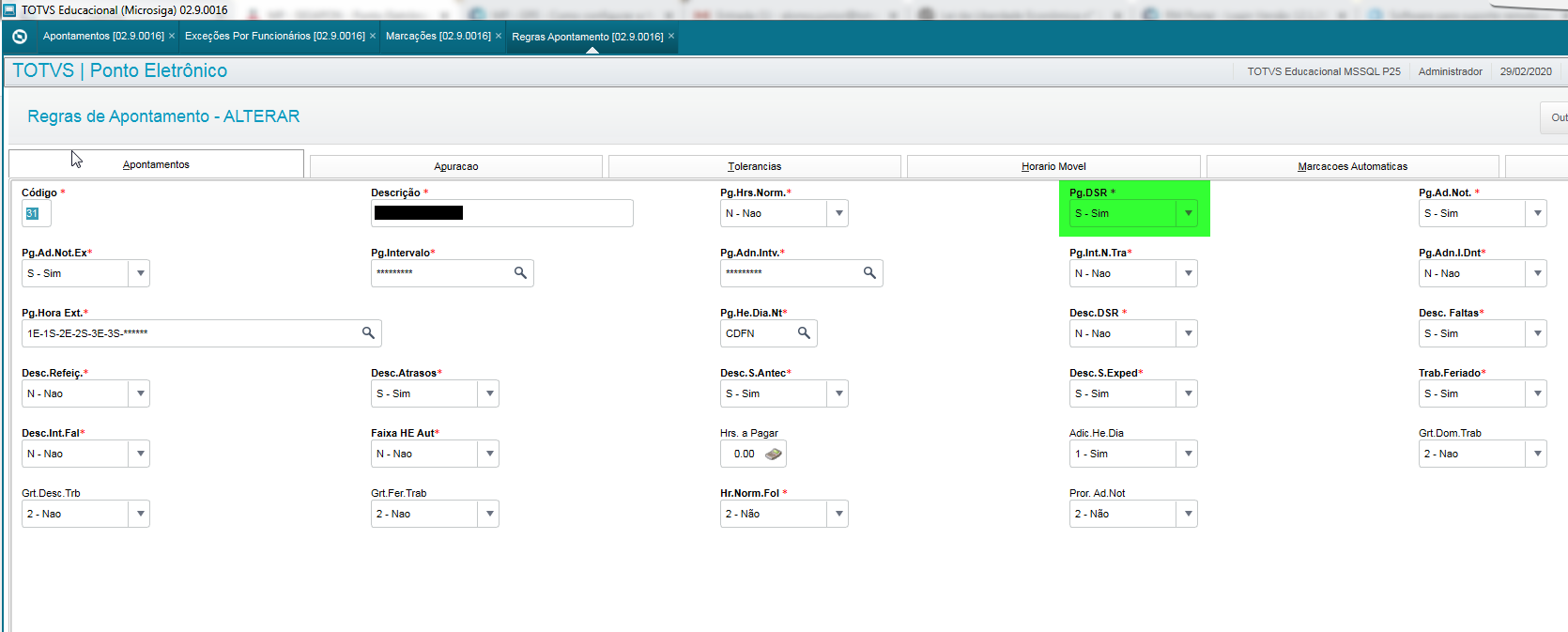Open the Apuracao form tab
Screen dimensions: 1568x632
(x=456, y=166)
